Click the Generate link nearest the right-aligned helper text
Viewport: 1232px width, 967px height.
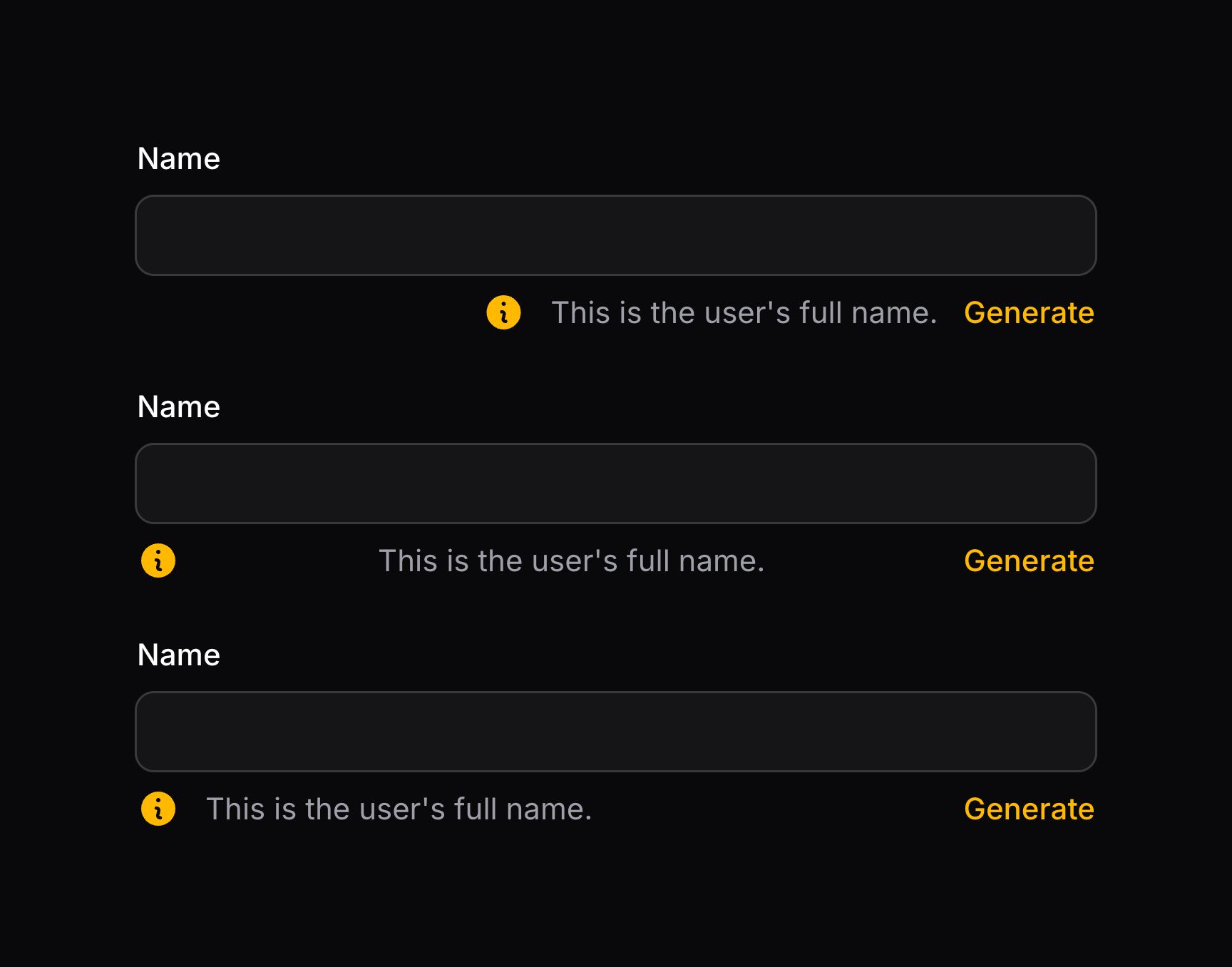(1028, 312)
